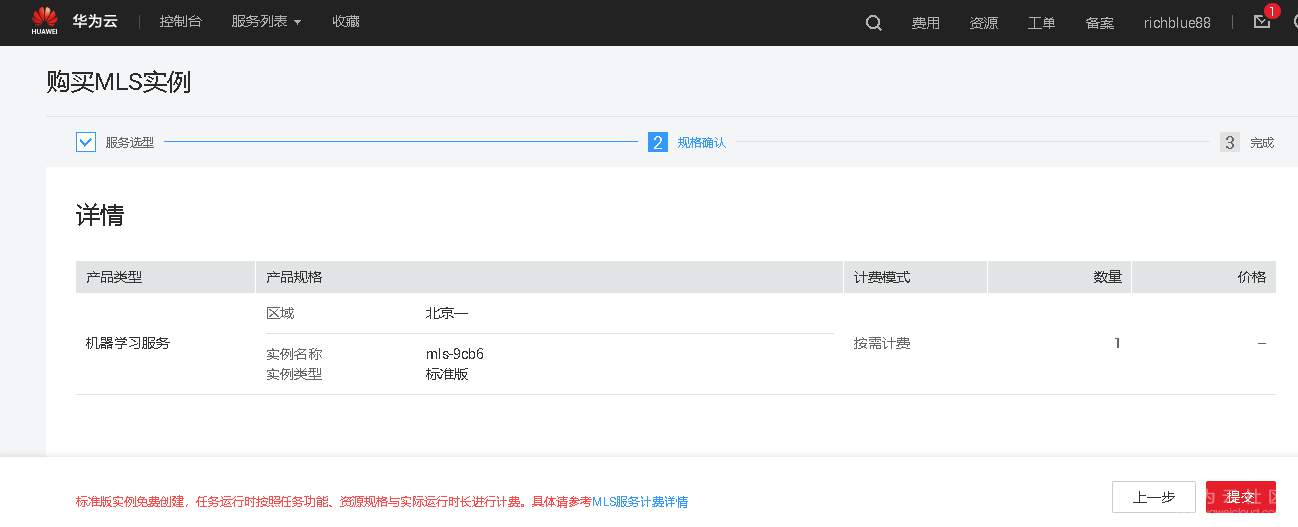Open the MLS服务计费详情 link

(640, 502)
